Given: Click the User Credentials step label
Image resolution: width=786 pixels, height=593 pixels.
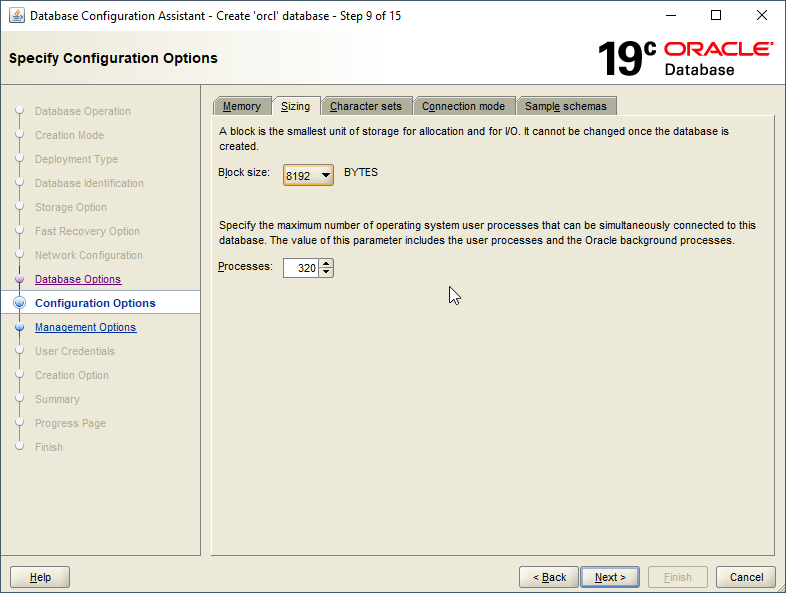Looking at the screenshot, I should [75, 351].
